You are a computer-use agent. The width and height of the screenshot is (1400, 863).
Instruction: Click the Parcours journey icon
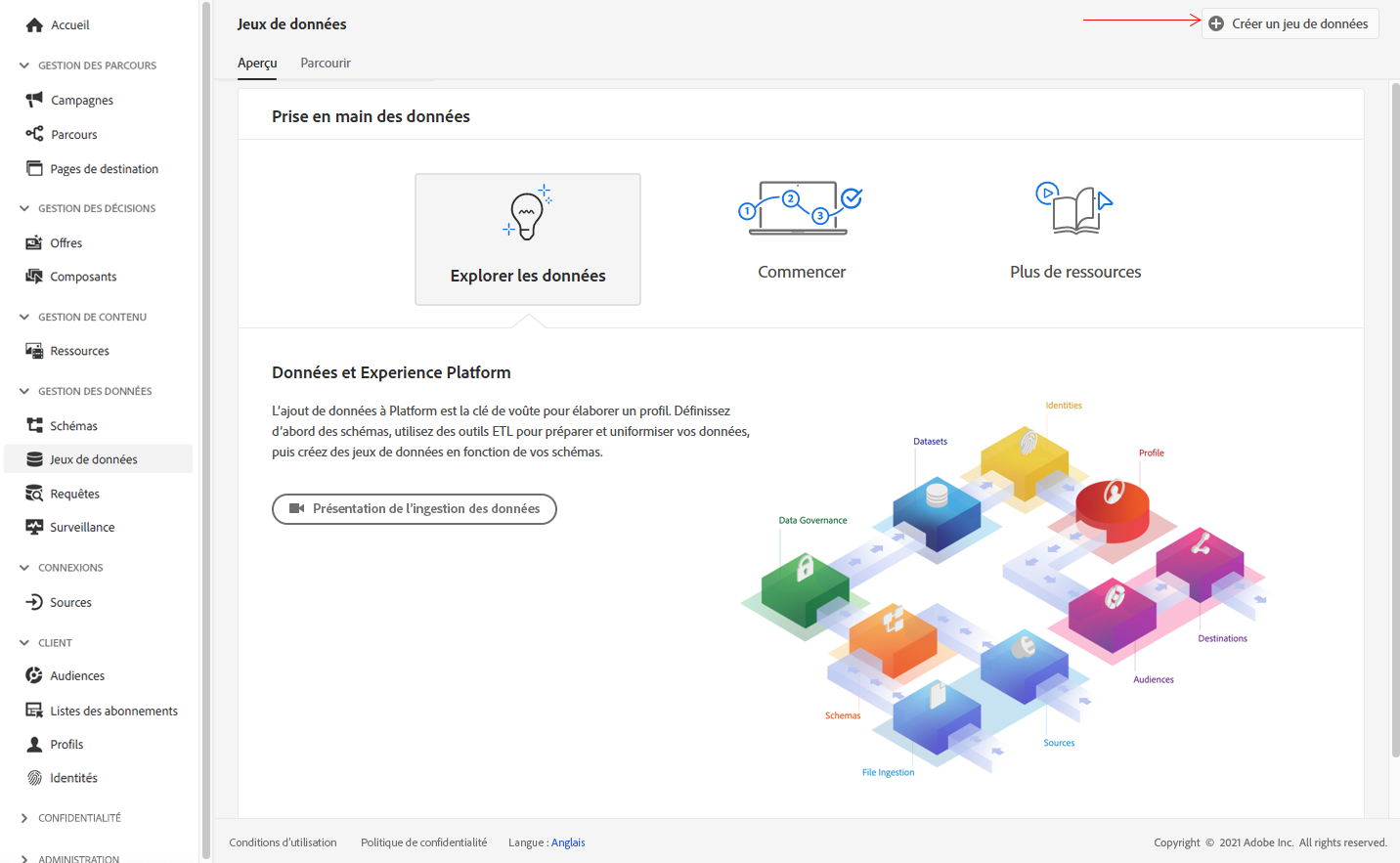pyautogui.click(x=34, y=134)
